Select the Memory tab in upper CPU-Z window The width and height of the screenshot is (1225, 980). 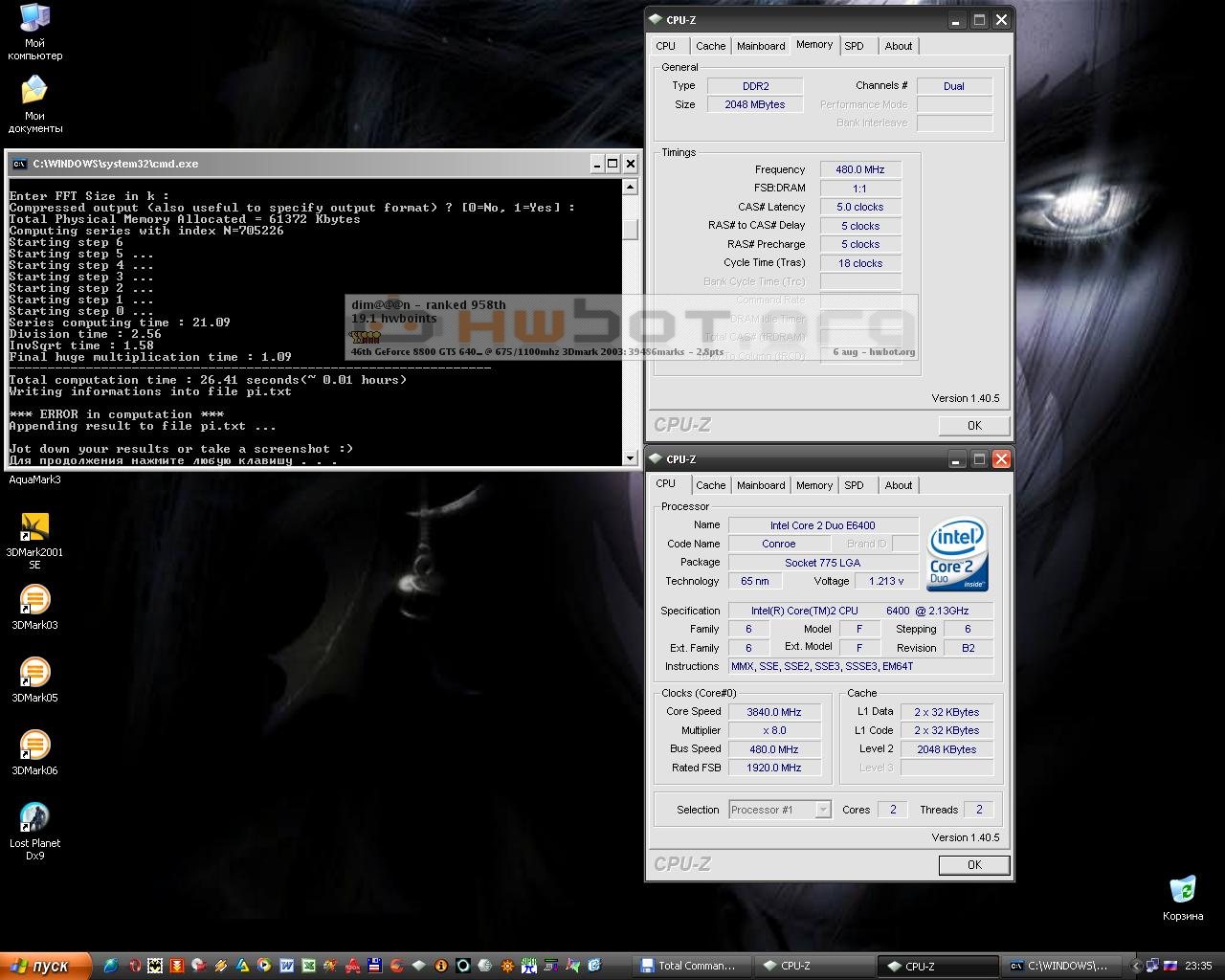tap(814, 44)
